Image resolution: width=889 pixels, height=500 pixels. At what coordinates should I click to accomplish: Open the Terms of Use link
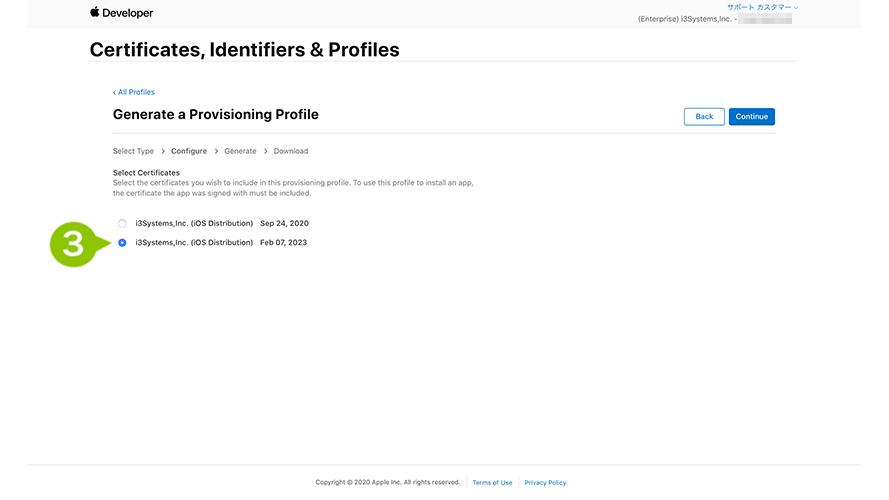coord(492,482)
